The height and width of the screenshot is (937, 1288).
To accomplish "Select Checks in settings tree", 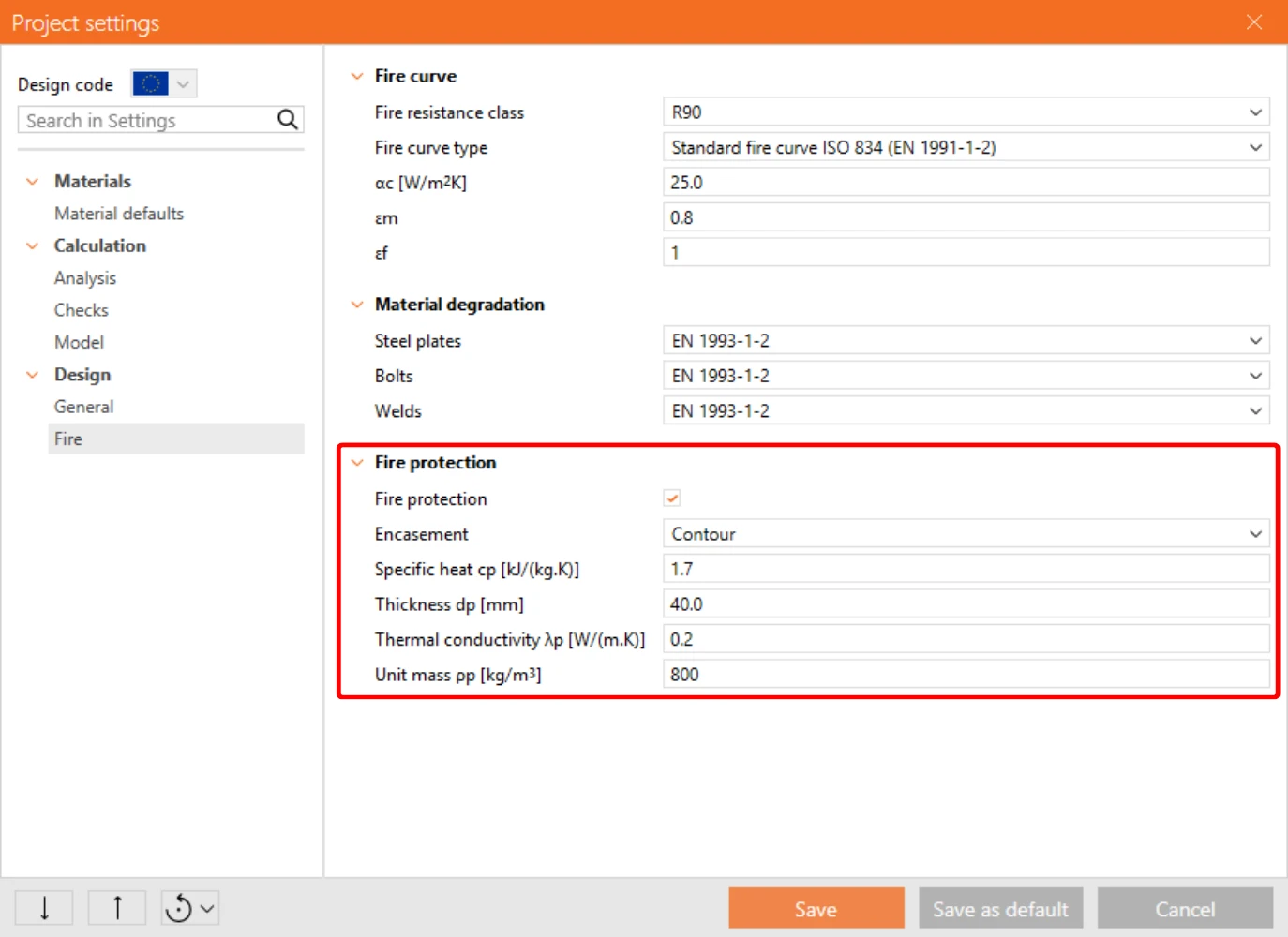I will pyautogui.click(x=82, y=309).
